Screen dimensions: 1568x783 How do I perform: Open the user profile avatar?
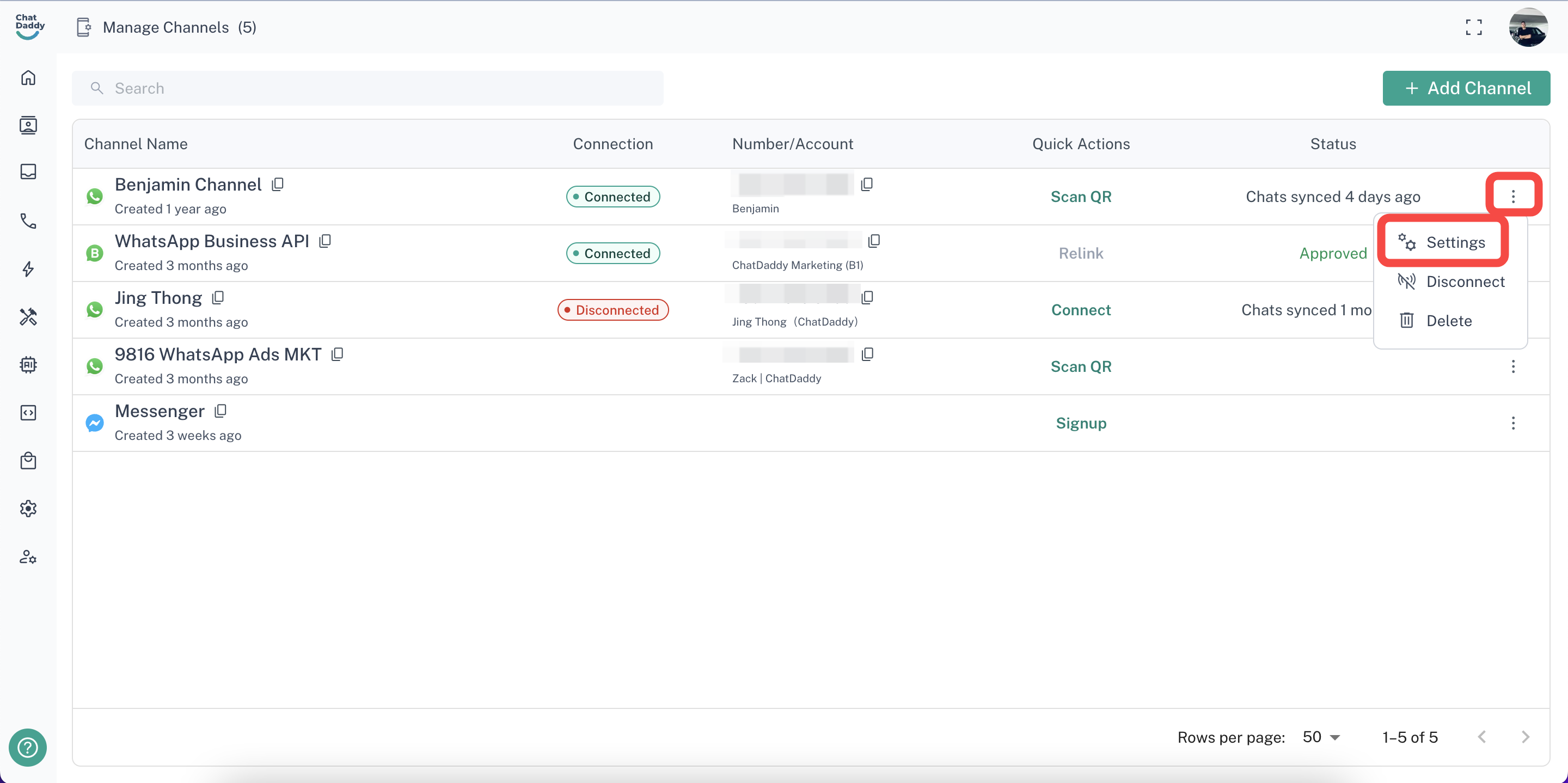1528,27
